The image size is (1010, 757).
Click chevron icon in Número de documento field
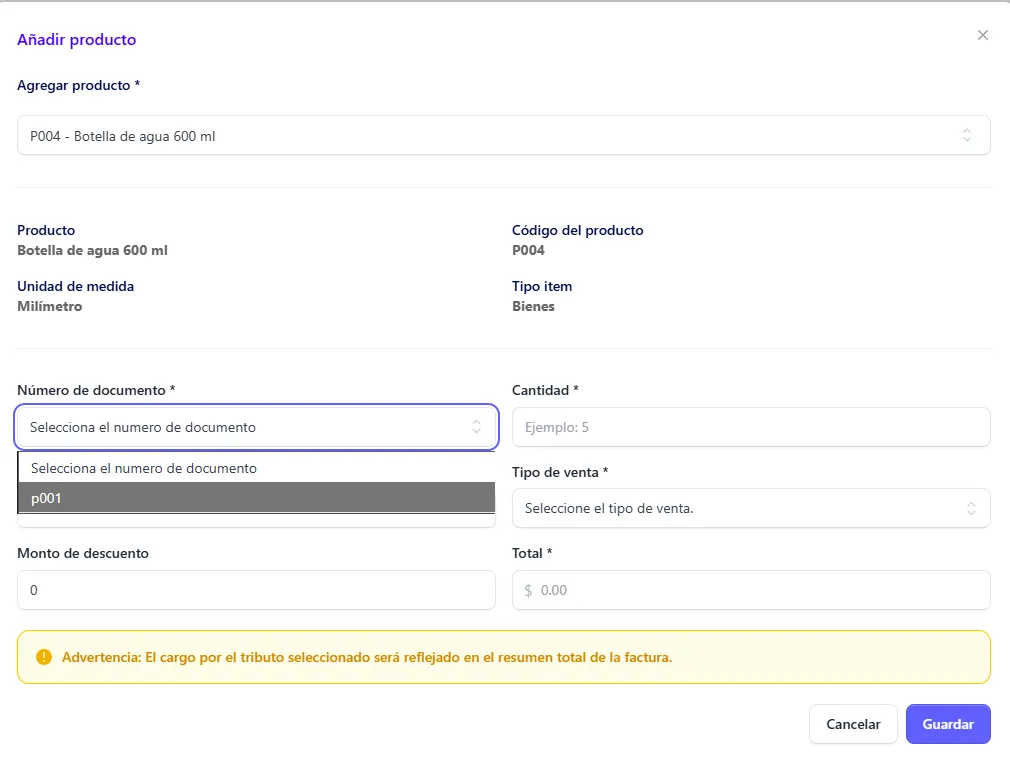coord(477,427)
